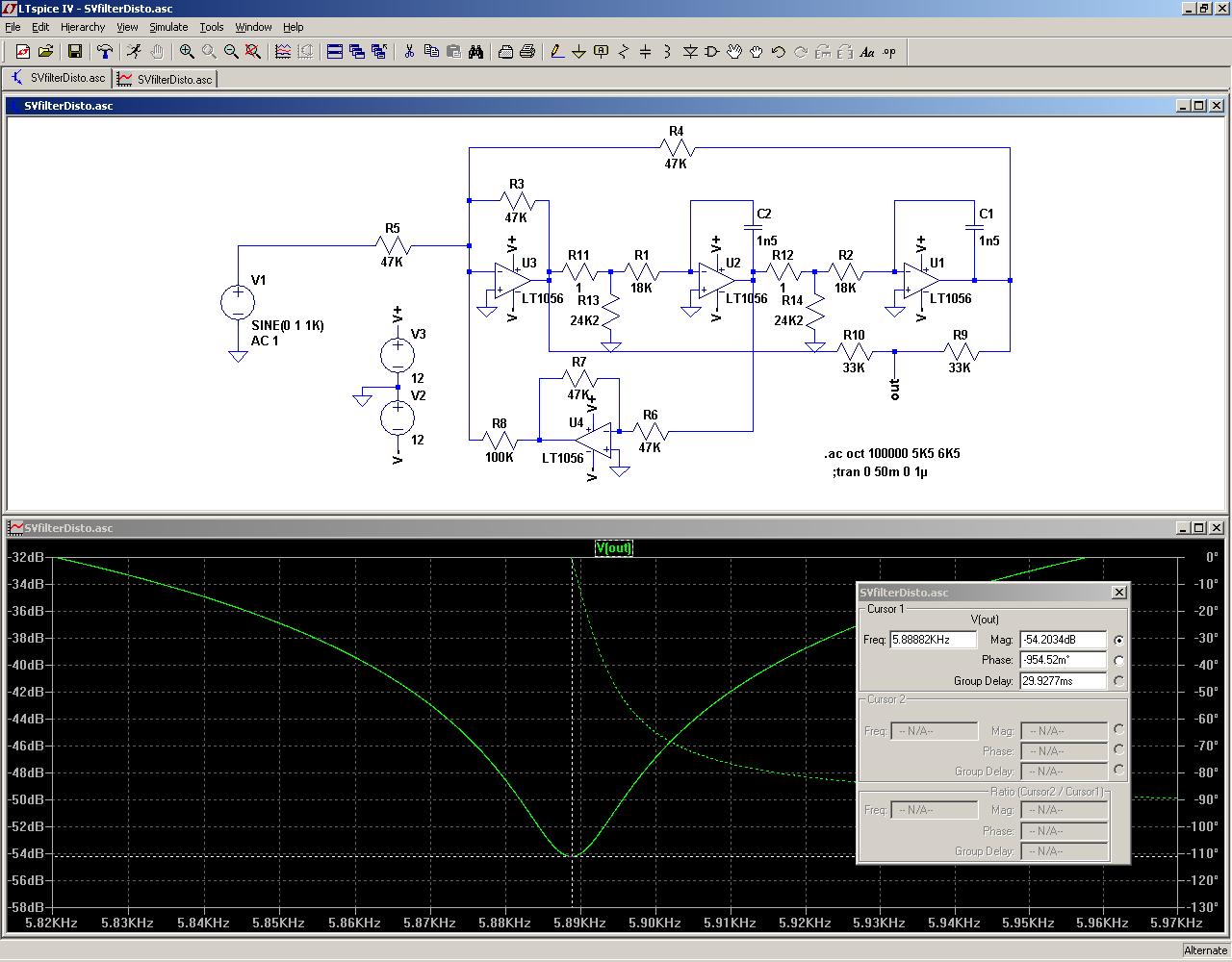
Task: Cascade windows using the toolbar icon
Action: click(x=357, y=52)
